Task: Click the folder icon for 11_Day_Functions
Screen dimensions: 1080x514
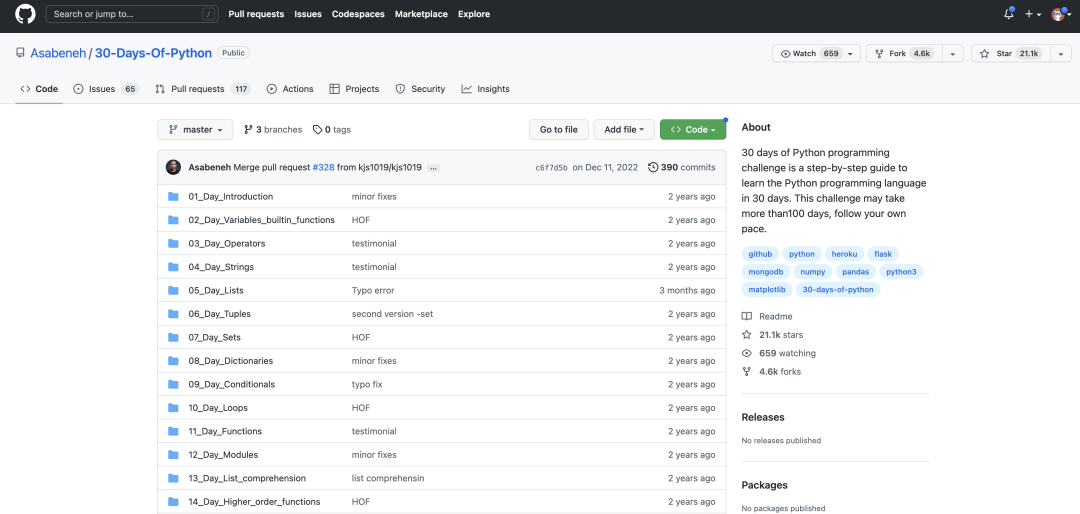Action: click(174, 431)
